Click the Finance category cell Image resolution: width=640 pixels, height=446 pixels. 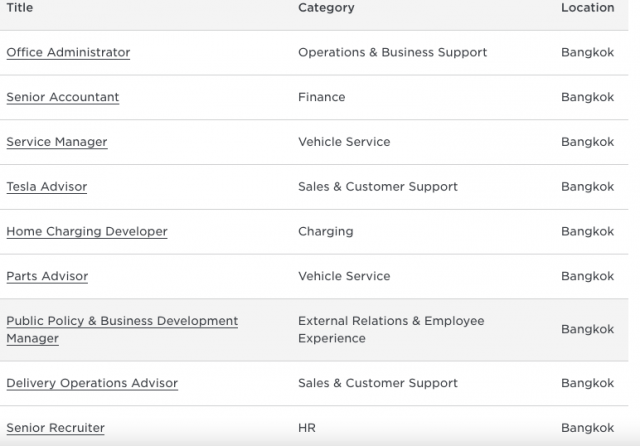point(321,97)
